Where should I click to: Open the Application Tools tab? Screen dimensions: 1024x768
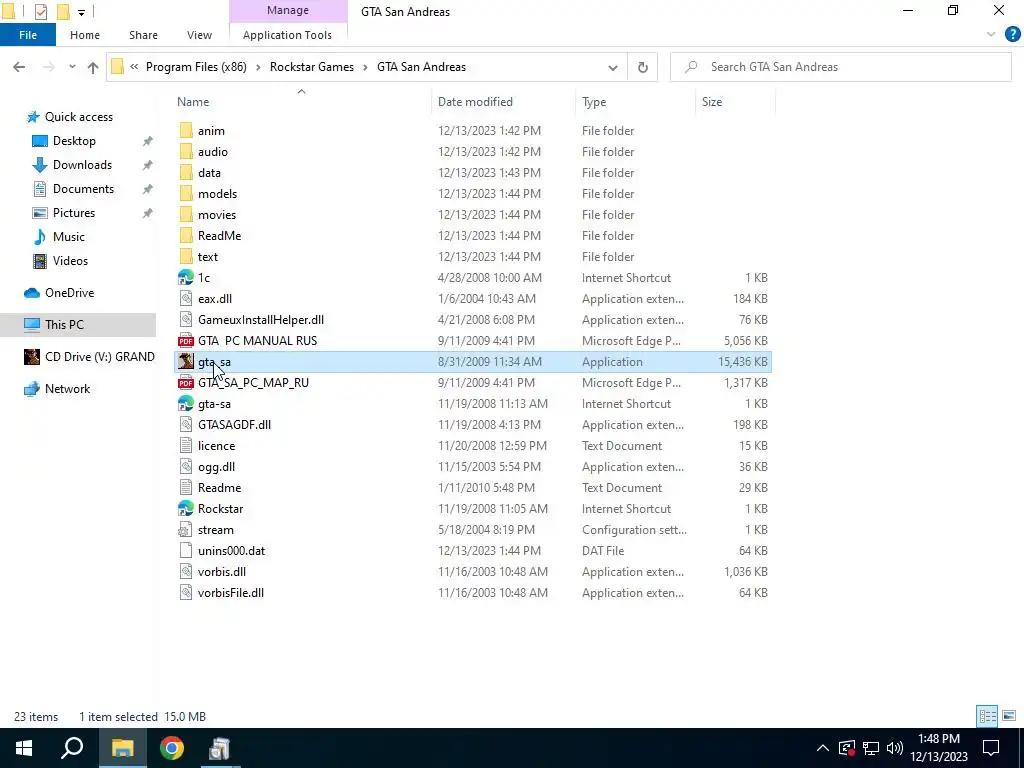287,35
